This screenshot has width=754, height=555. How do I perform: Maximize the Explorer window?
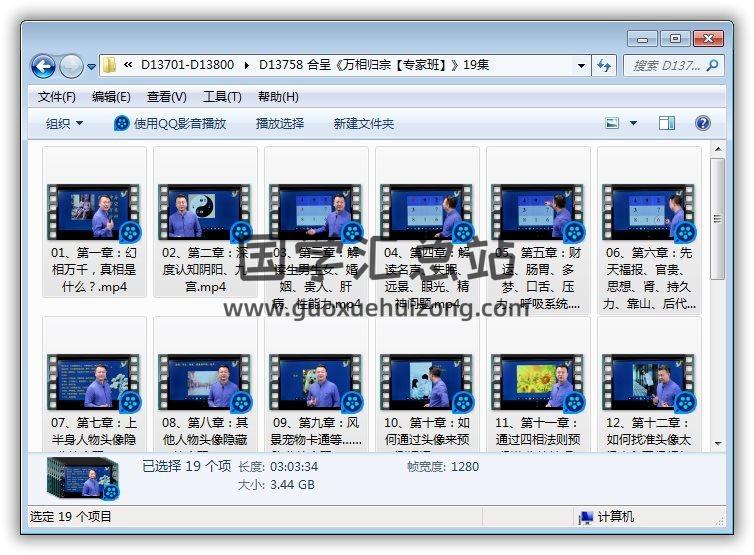point(675,38)
